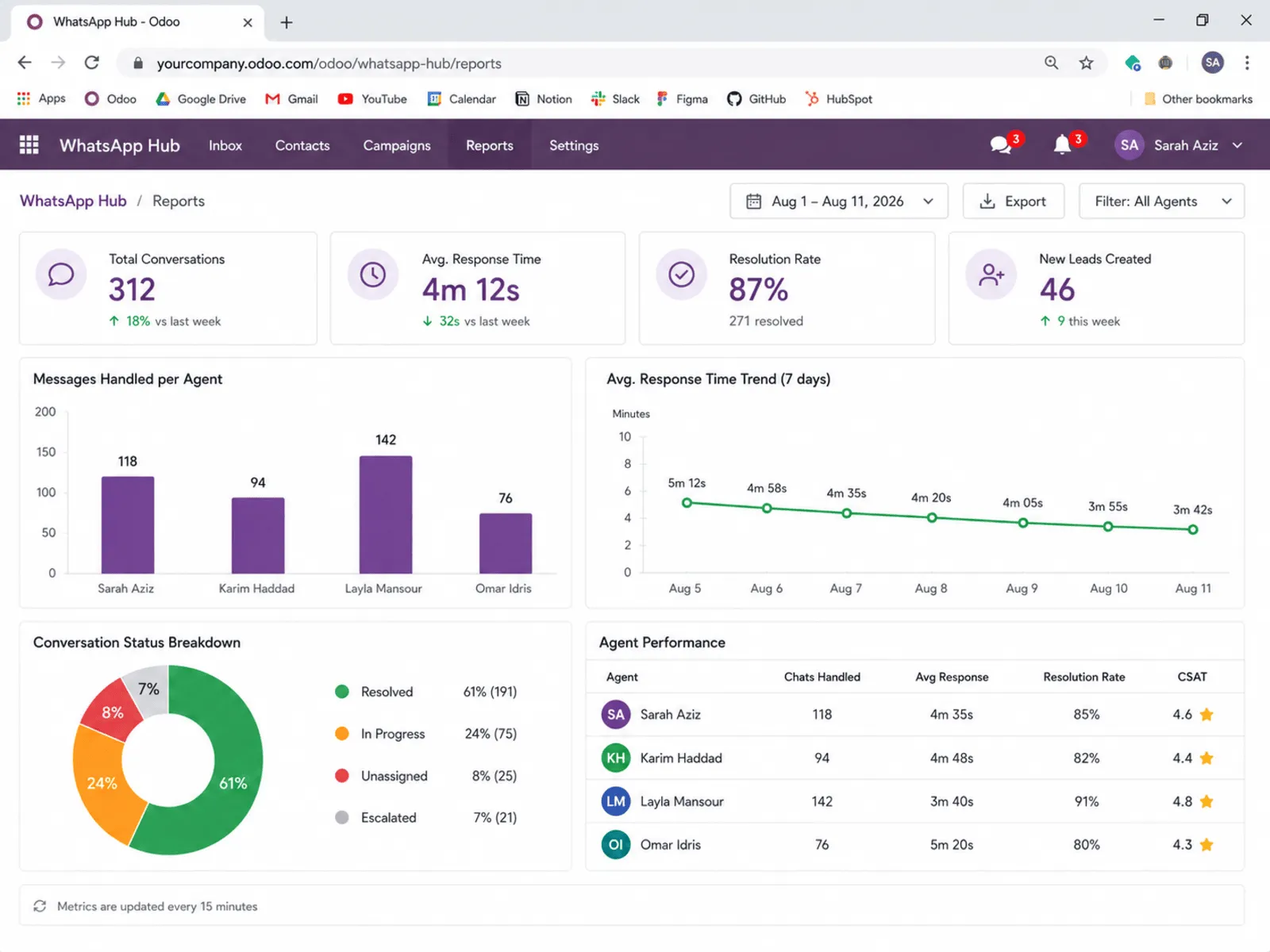Expand the Filter: All Agents dropdown

click(1162, 202)
